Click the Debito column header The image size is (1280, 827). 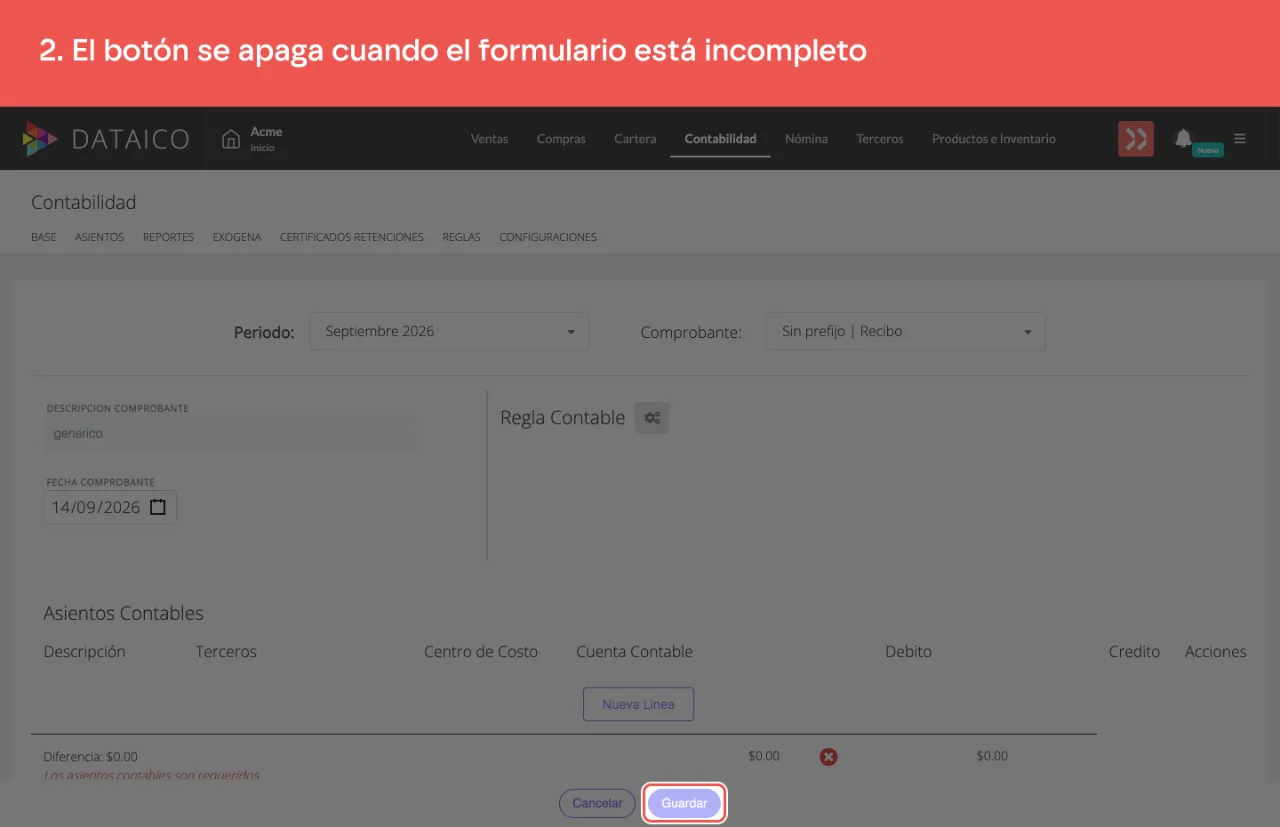pyautogui.click(x=908, y=652)
